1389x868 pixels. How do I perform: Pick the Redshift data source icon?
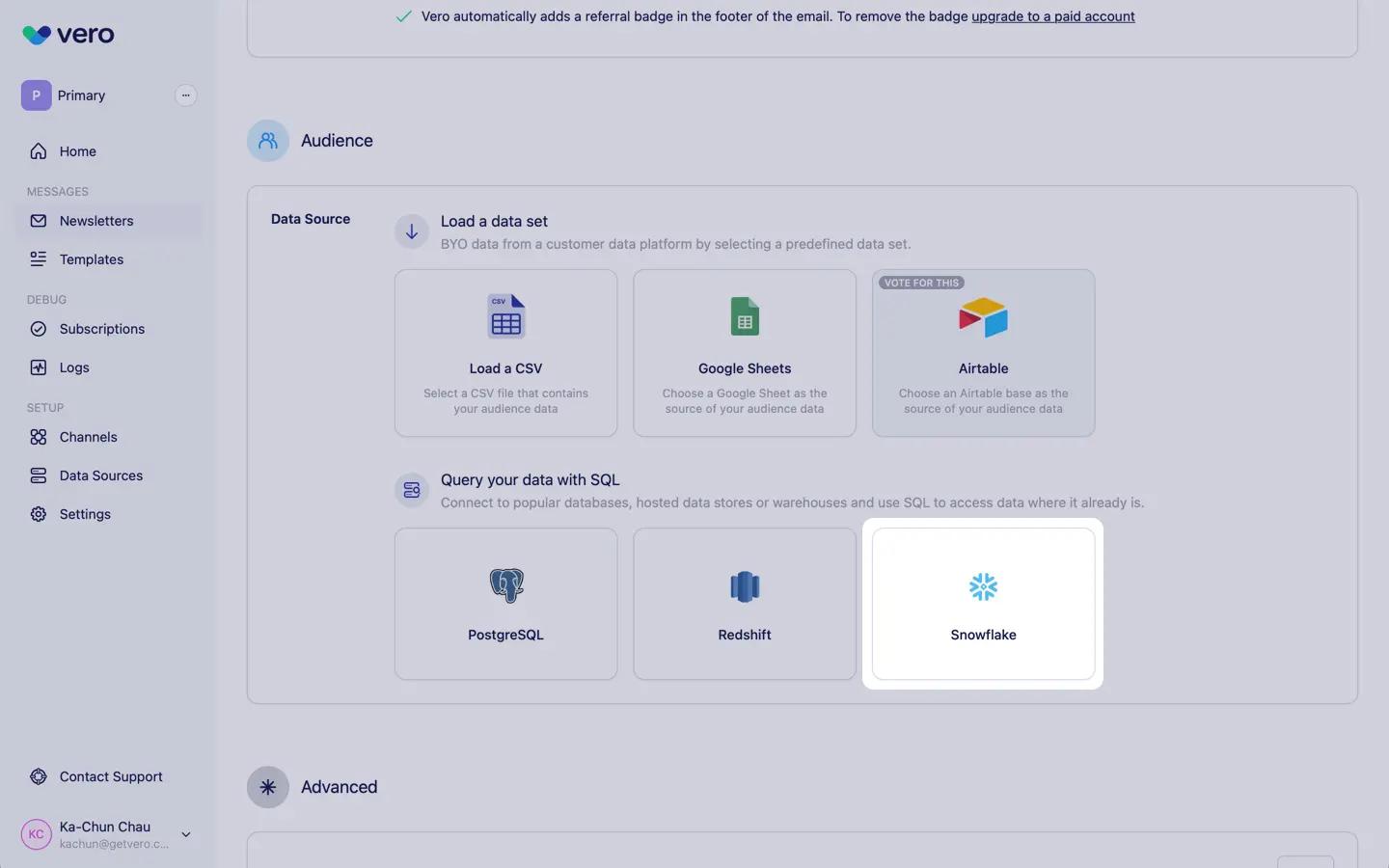tap(744, 586)
